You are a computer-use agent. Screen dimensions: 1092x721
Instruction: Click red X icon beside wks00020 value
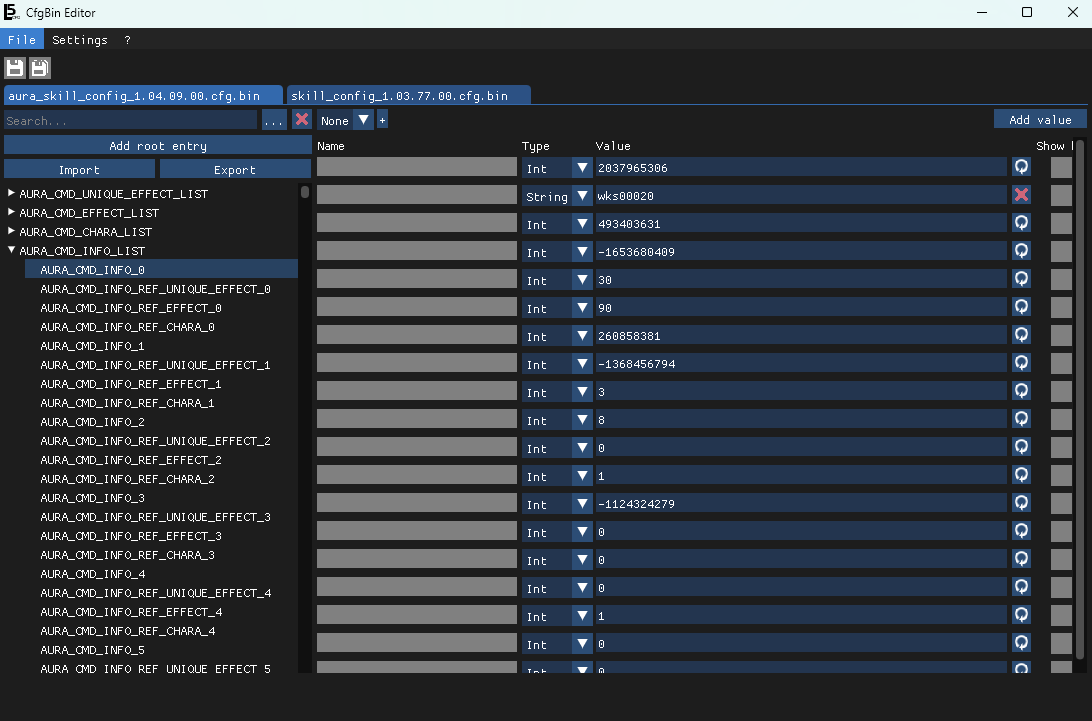1021,195
